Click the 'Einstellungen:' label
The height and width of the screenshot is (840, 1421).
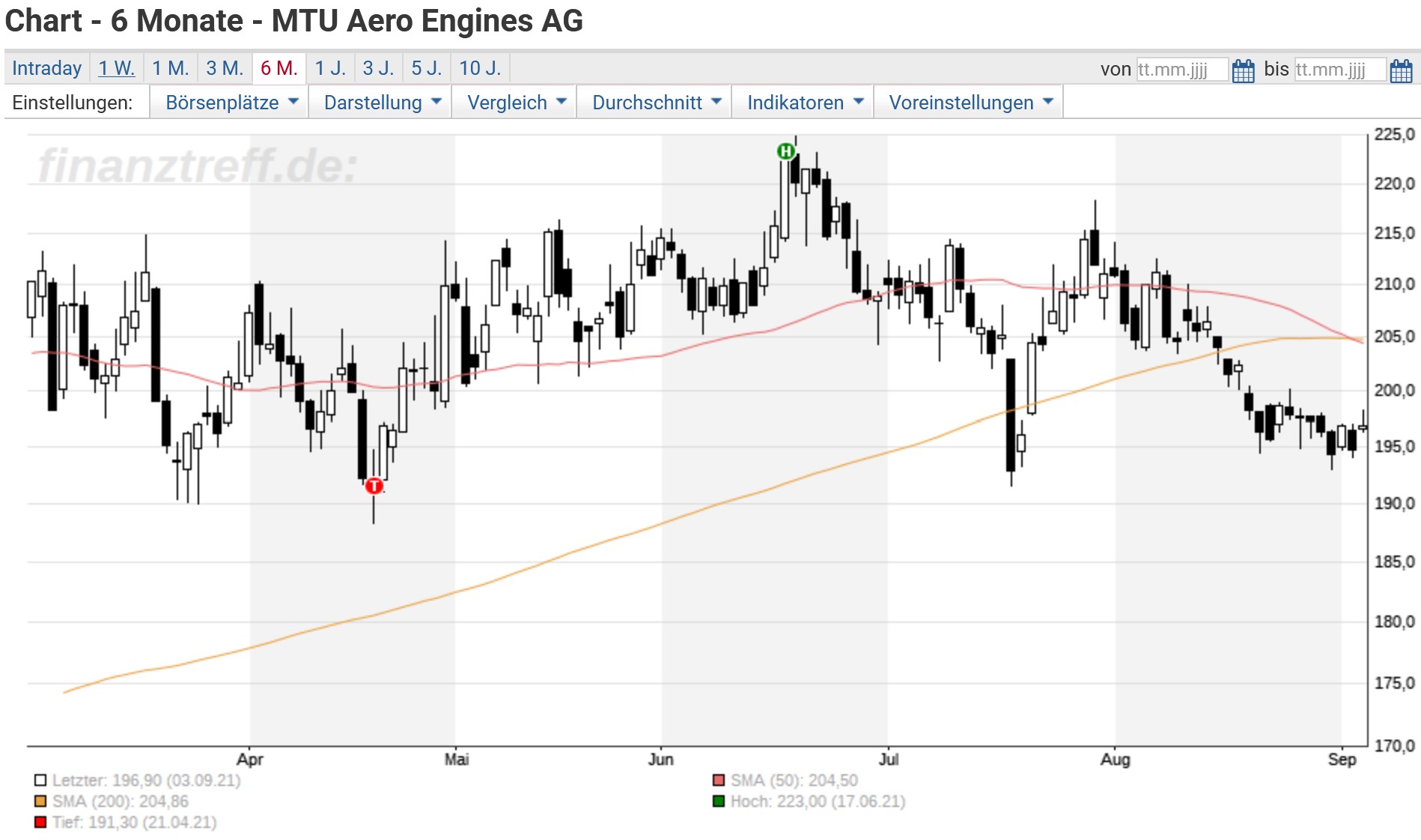coord(73,103)
